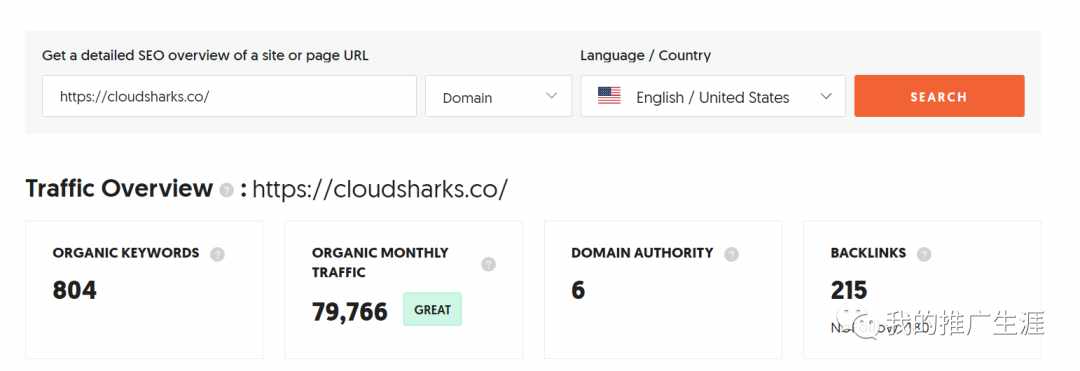Open the English / United States language selector
Viewport: 1080px width, 371px height.
713,96
